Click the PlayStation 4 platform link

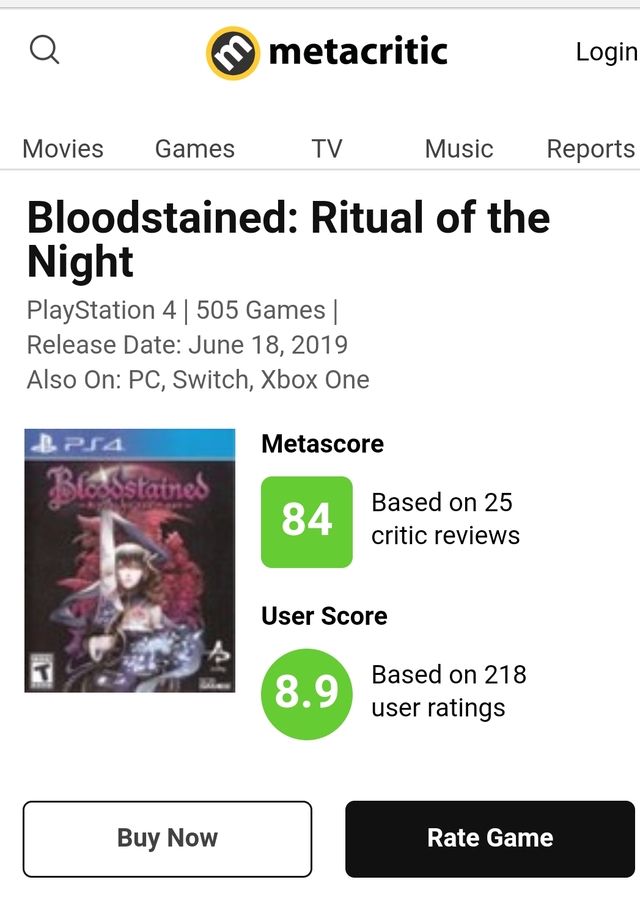[x=101, y=311]
